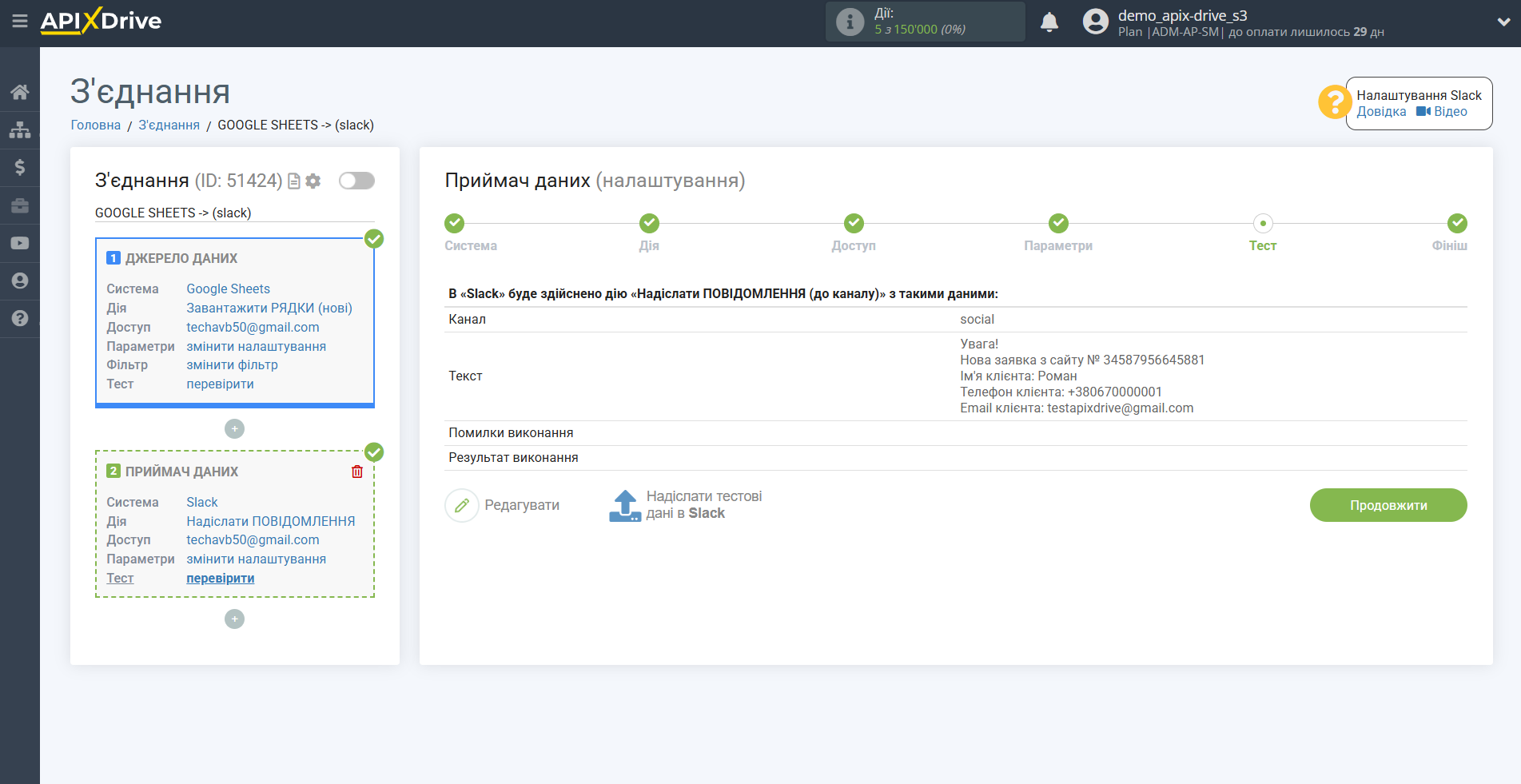Click the ПРИЙМАЧ ДАНИХ block header
The image size is (1521, 784).
pyautogui.click(x=181, y=472)
